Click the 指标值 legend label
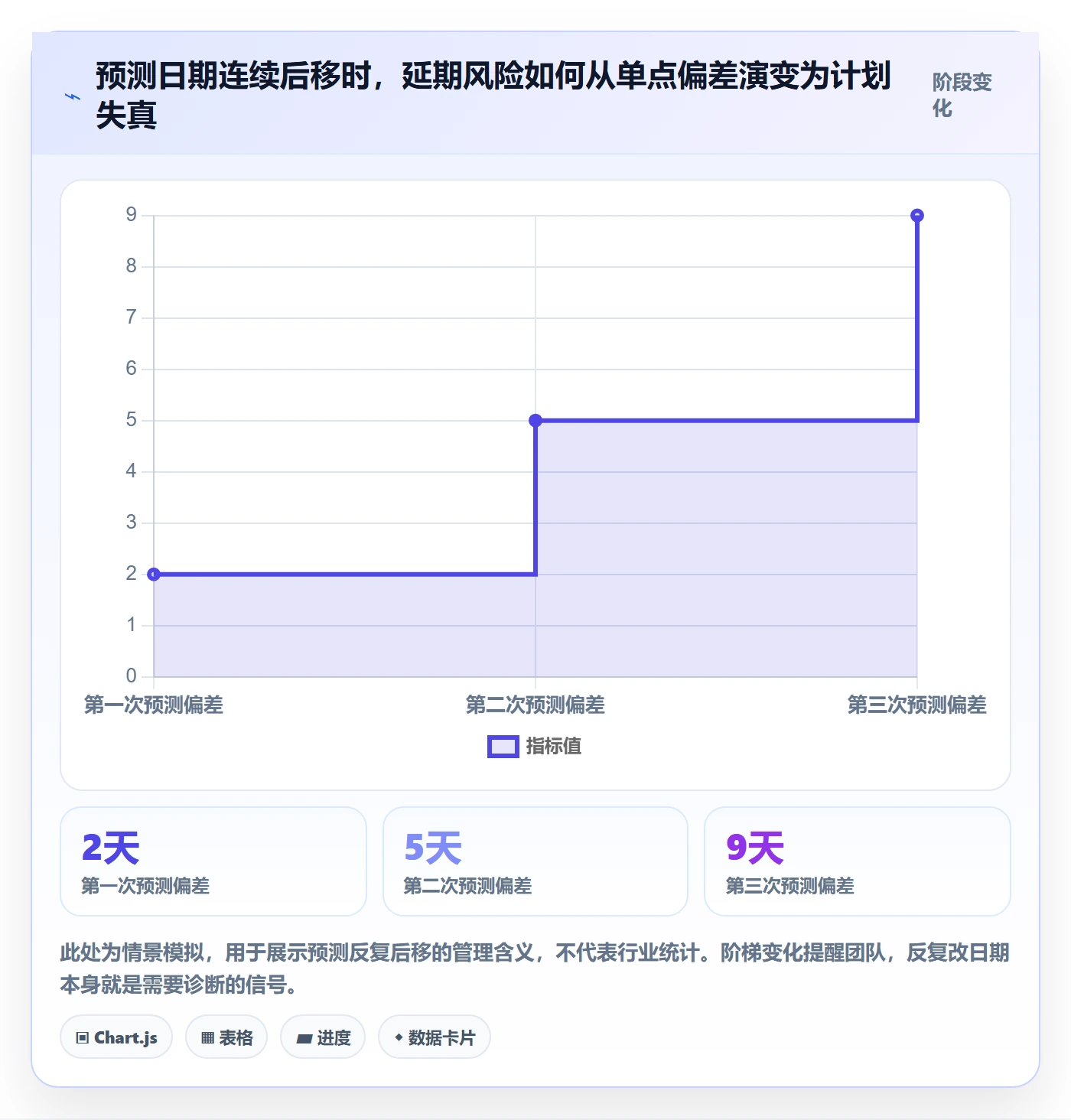This screenshot has height=1120, width=1071. coord(554,747)
